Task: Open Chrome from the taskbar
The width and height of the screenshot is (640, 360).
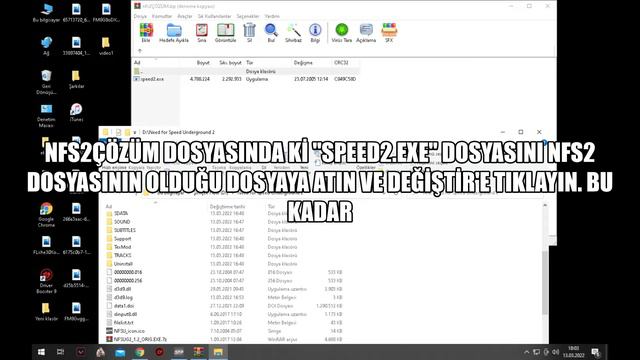Action: [x=140, y=352]
